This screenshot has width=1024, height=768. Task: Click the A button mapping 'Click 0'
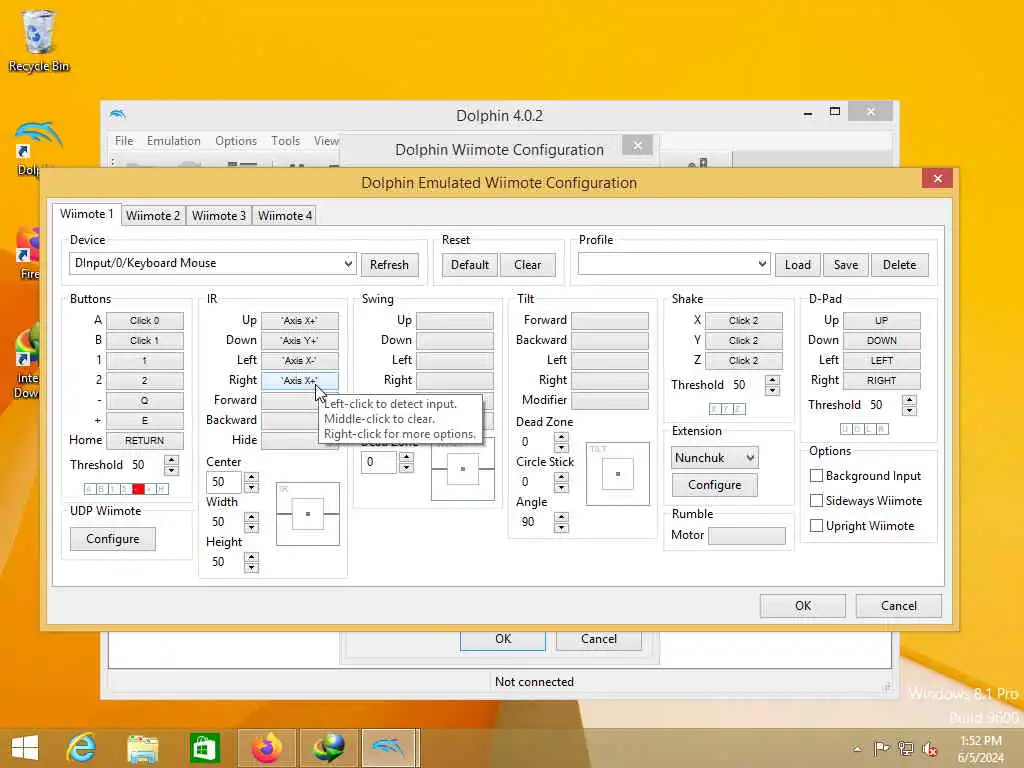144,321
